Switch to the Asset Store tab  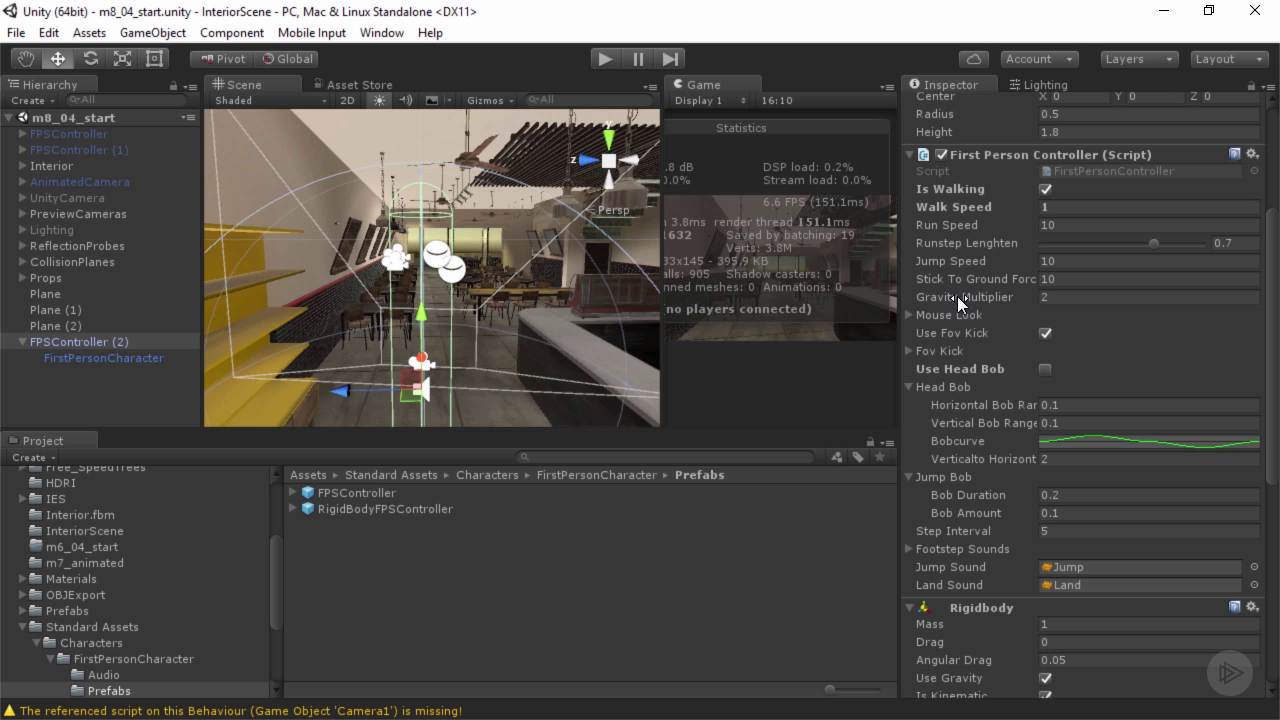click(x=353, y=85)
